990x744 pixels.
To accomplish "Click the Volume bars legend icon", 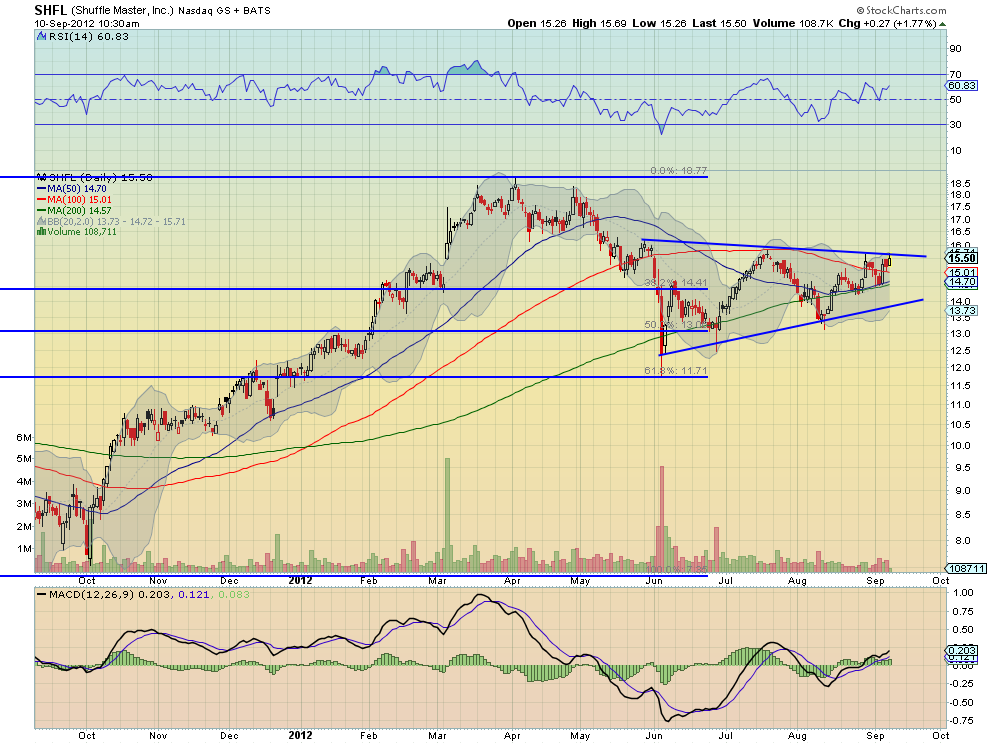I will 39,232.
